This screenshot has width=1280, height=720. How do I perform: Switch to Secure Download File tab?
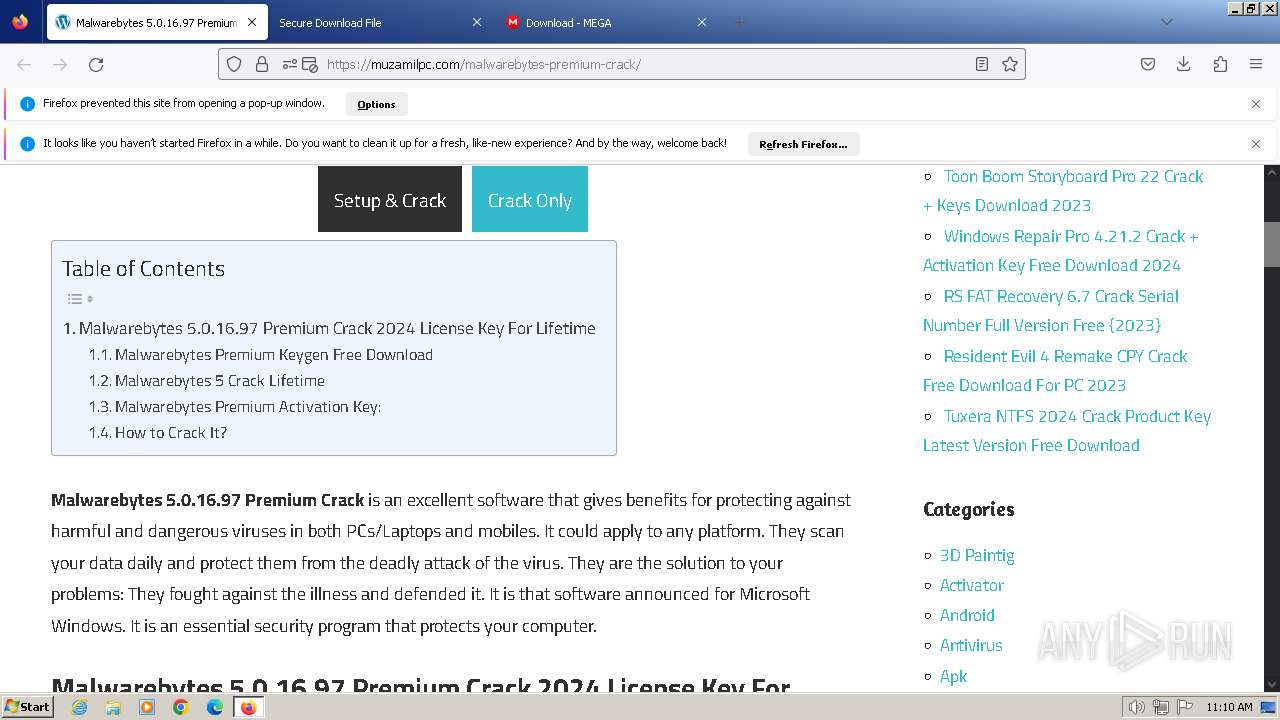tap(379, 22)
